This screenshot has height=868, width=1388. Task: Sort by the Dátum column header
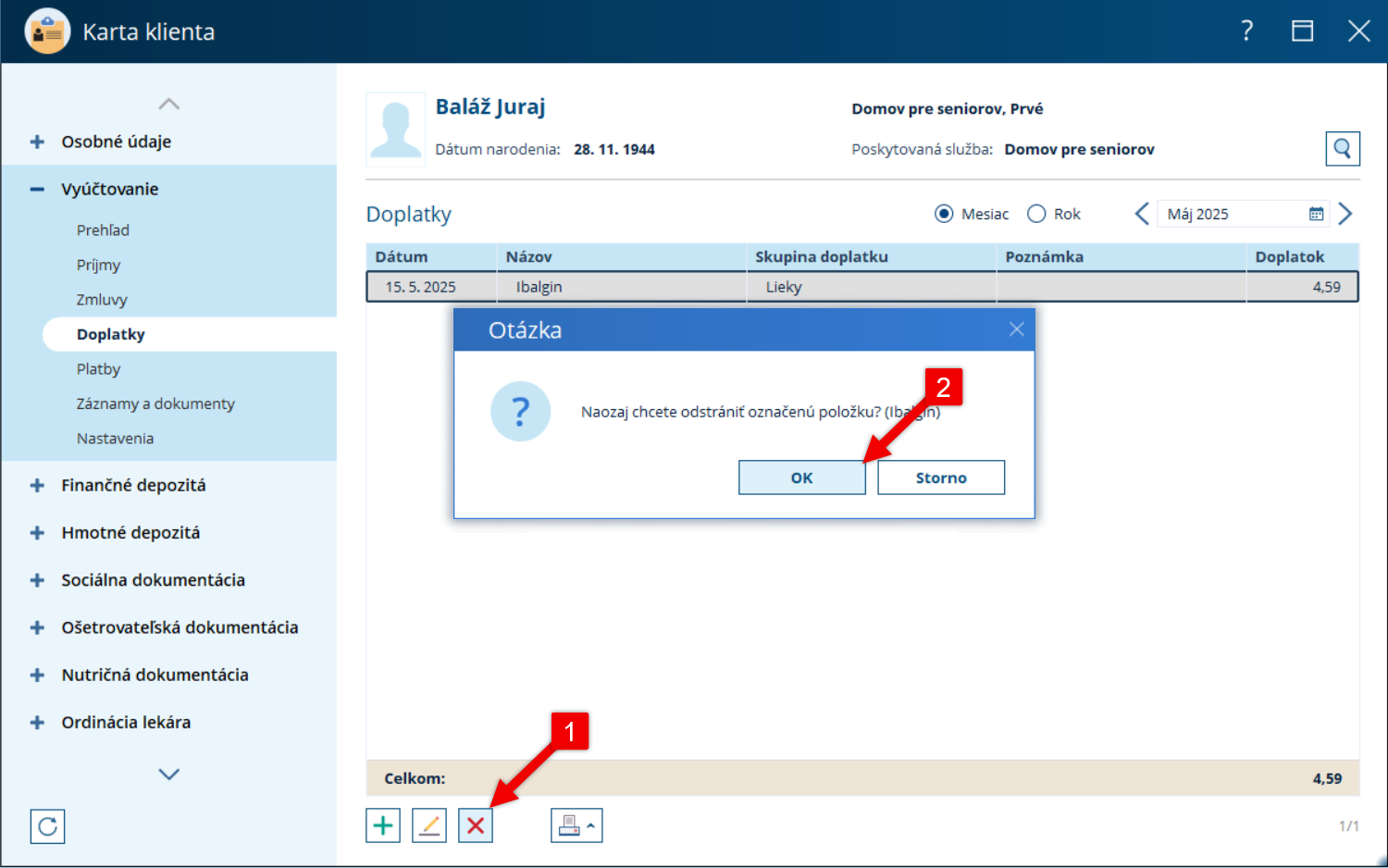(x=431, y=256)
